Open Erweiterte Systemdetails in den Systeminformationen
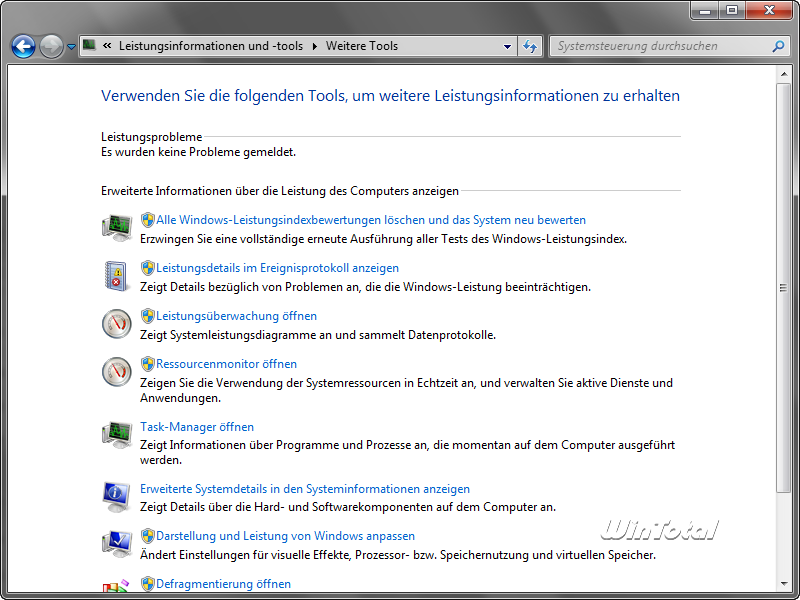Image resolution: width=800 pixels, height=600 pixels. pyautogui.click(x=305, y=489)
